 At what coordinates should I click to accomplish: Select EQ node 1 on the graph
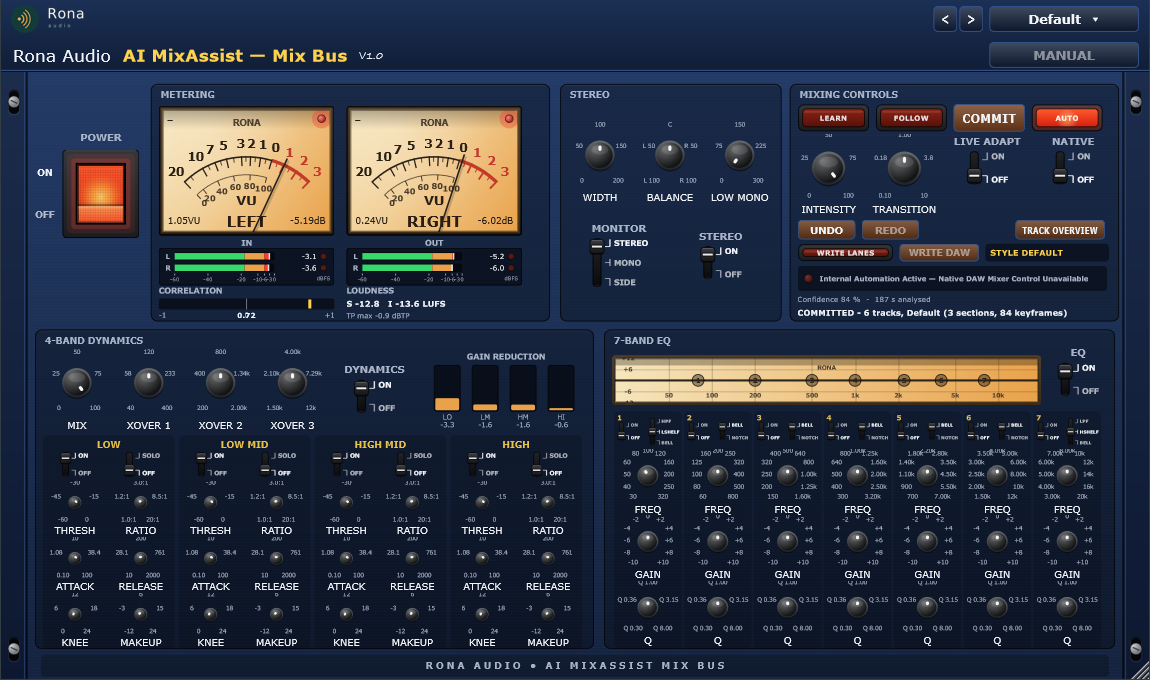[x=697, y=380]
